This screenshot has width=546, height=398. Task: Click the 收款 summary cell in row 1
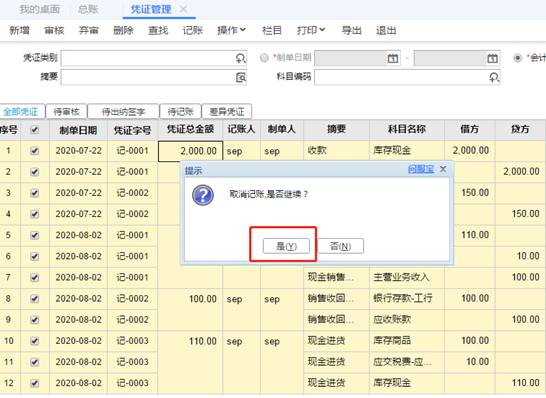pos(336,150)
